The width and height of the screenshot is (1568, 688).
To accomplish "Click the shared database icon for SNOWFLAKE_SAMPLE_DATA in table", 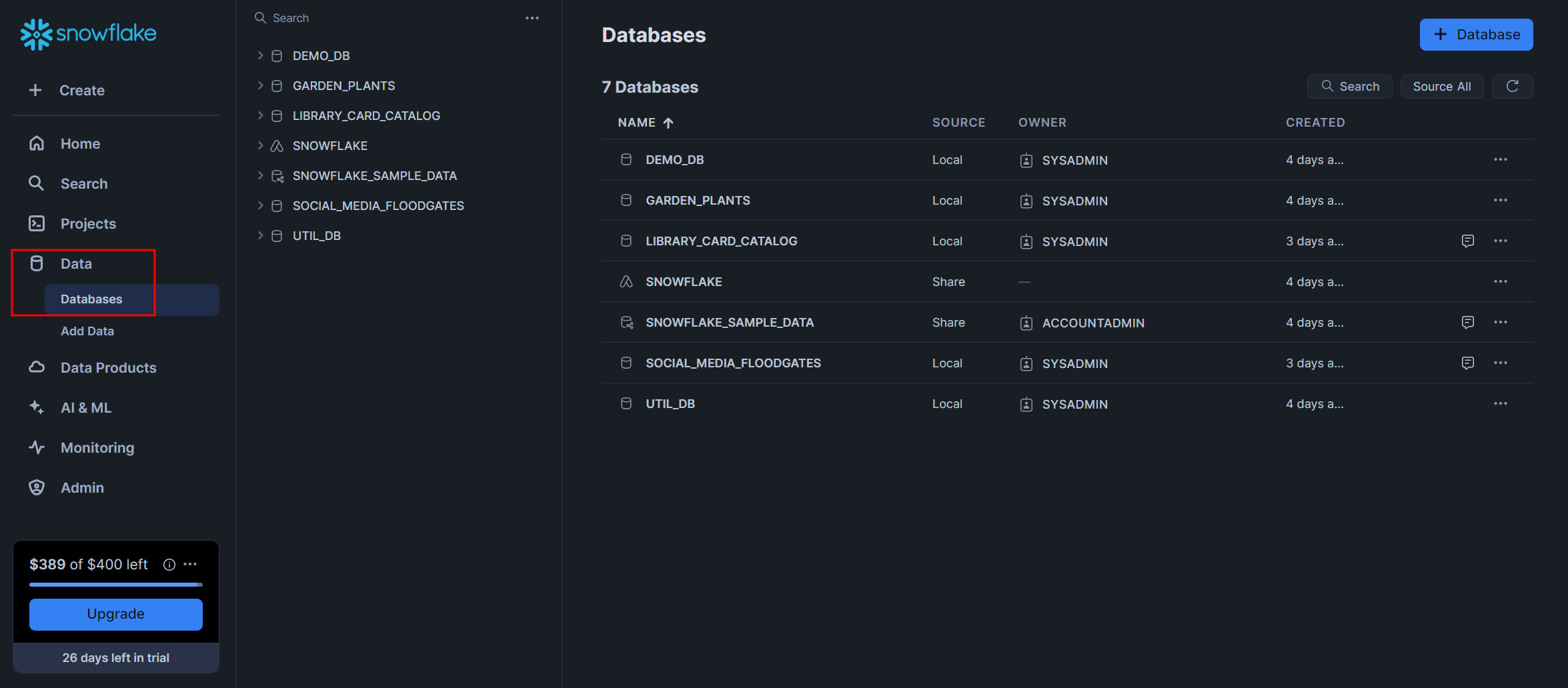I will 627,323.
